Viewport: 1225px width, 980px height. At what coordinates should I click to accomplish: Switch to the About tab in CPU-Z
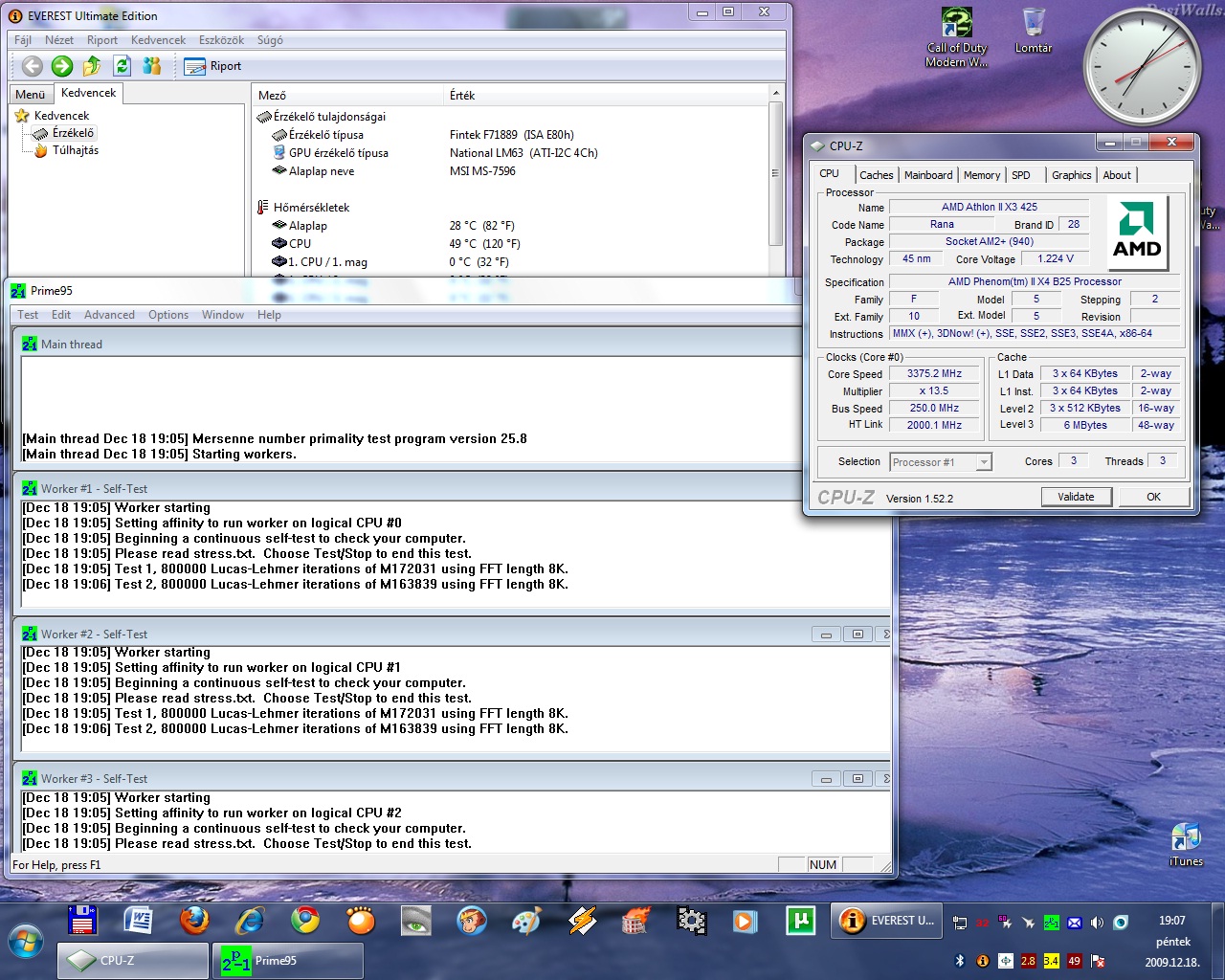coord(1117,175)
